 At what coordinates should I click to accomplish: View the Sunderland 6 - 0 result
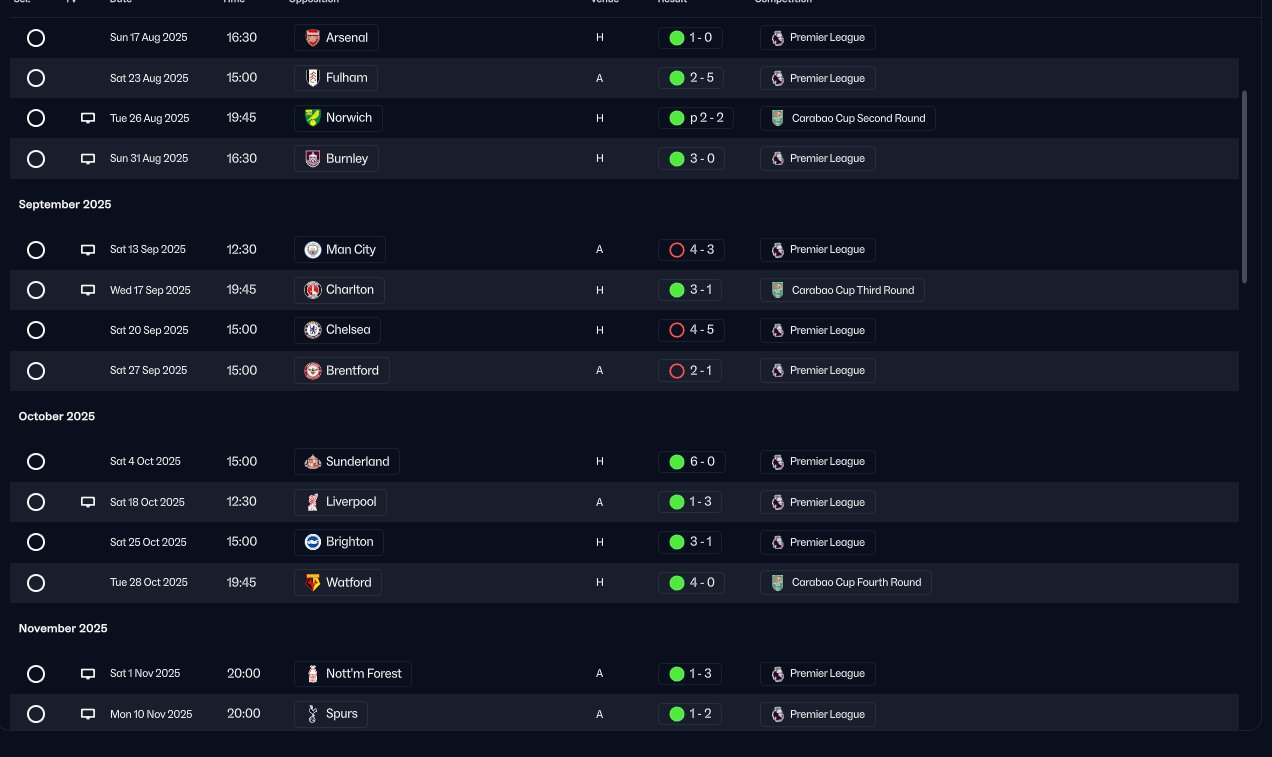(691, 462)
